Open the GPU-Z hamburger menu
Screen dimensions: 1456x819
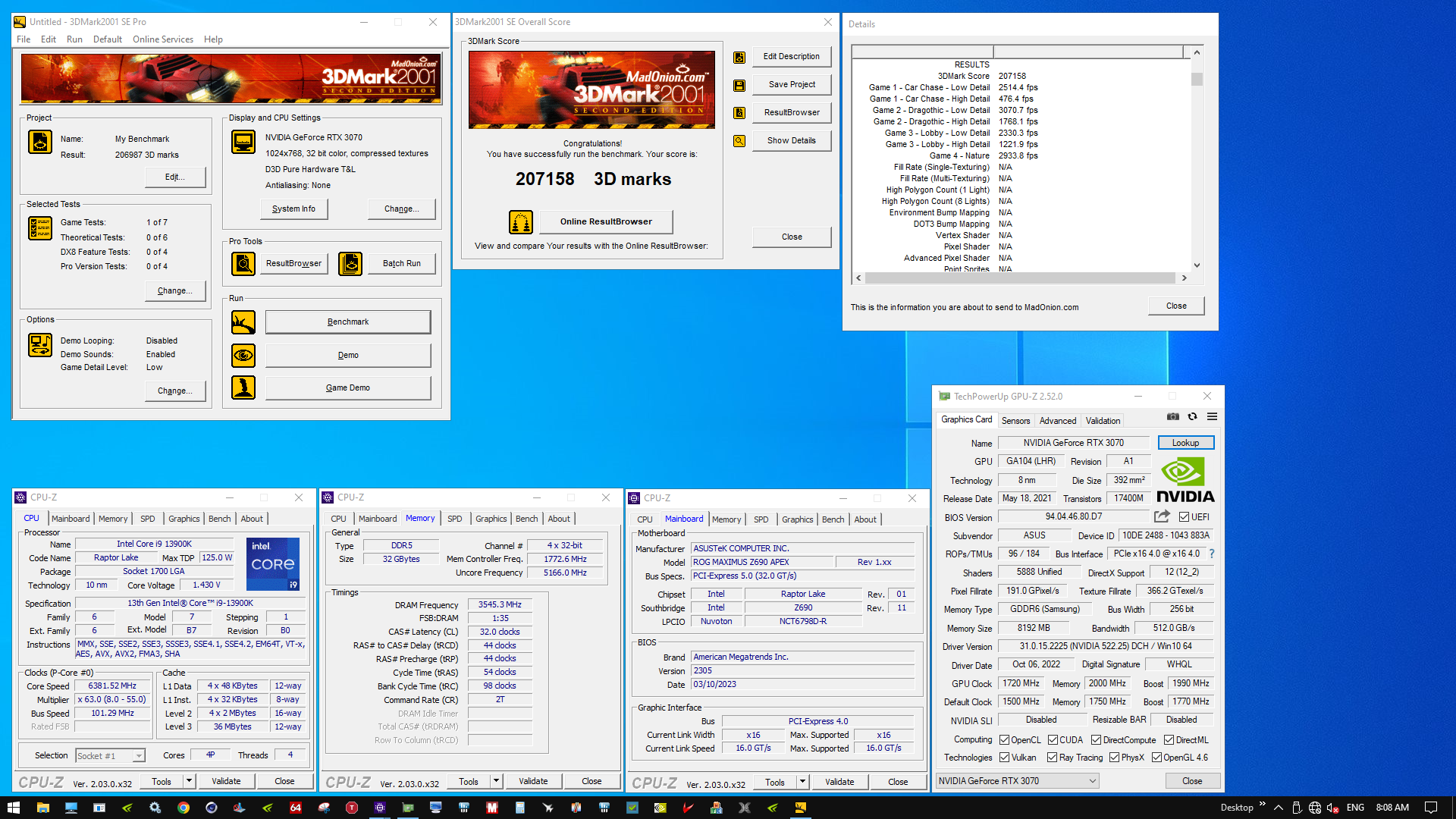click(1212, 416)
